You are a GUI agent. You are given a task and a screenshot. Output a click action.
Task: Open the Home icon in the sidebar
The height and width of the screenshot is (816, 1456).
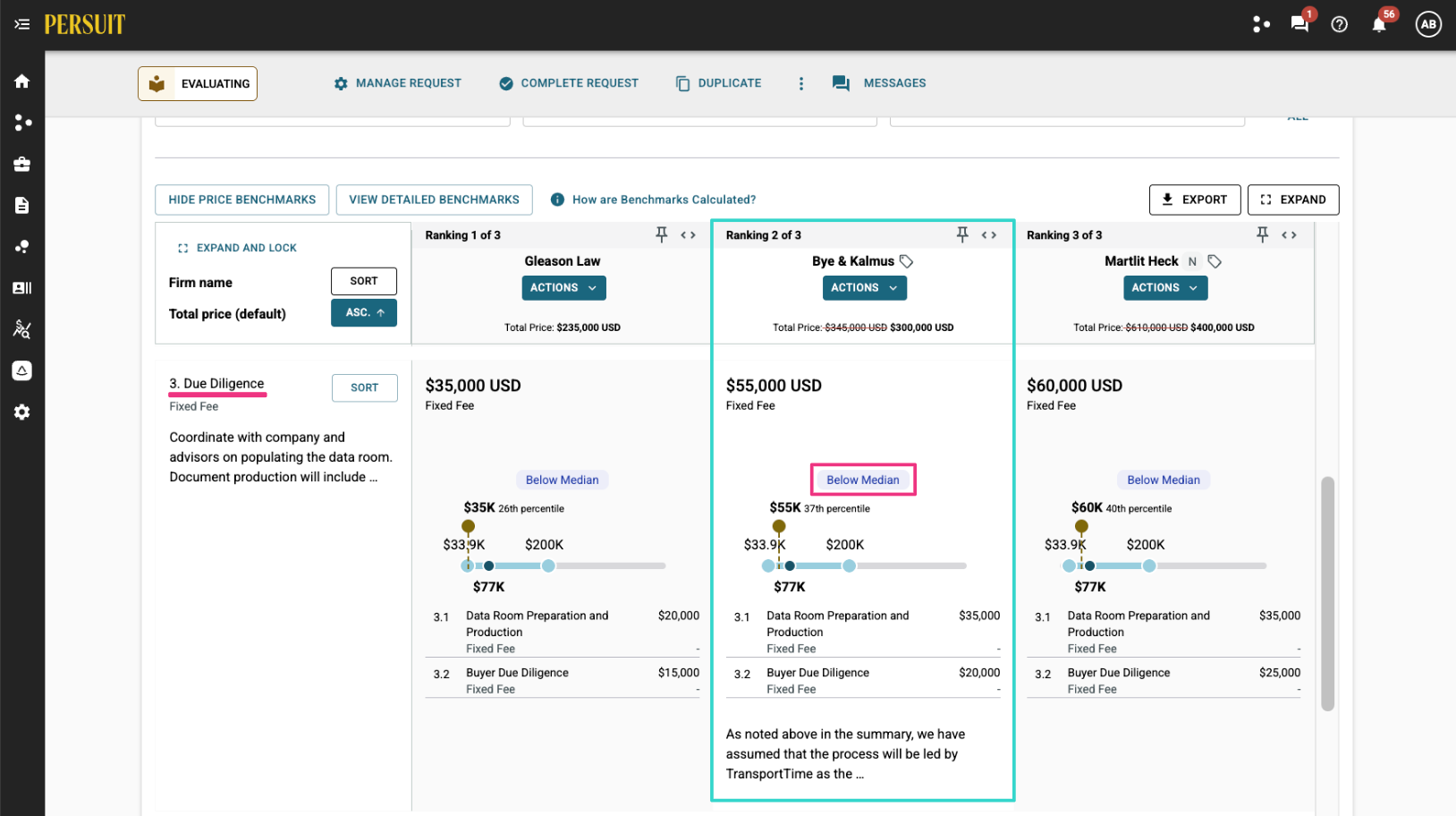[x=21, y=81]
